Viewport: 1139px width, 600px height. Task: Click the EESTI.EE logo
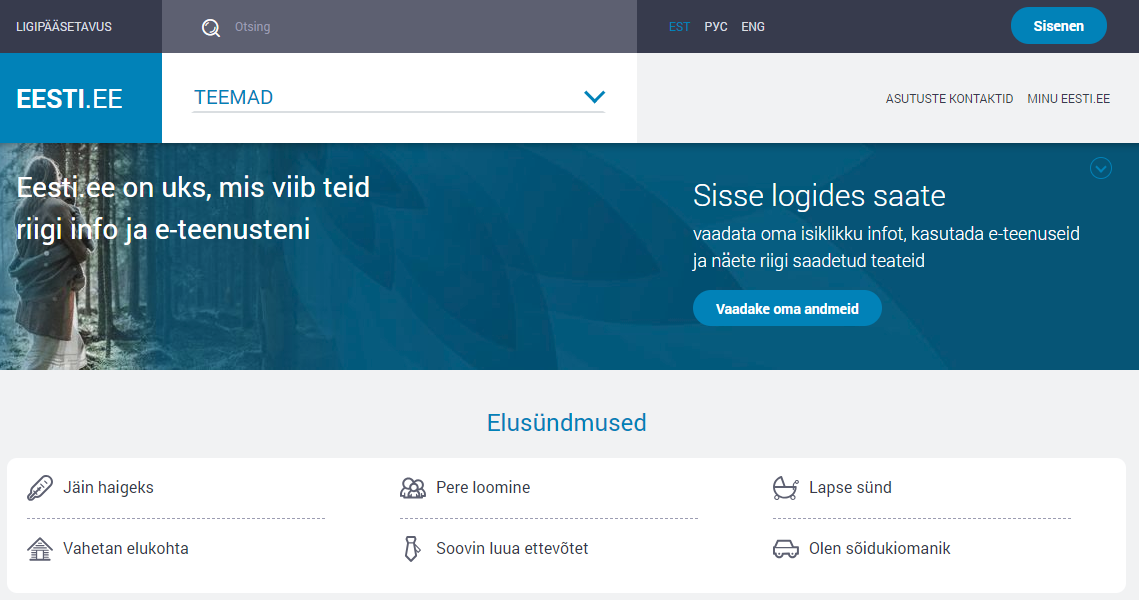pyautogui.click(x=70, y=98)
